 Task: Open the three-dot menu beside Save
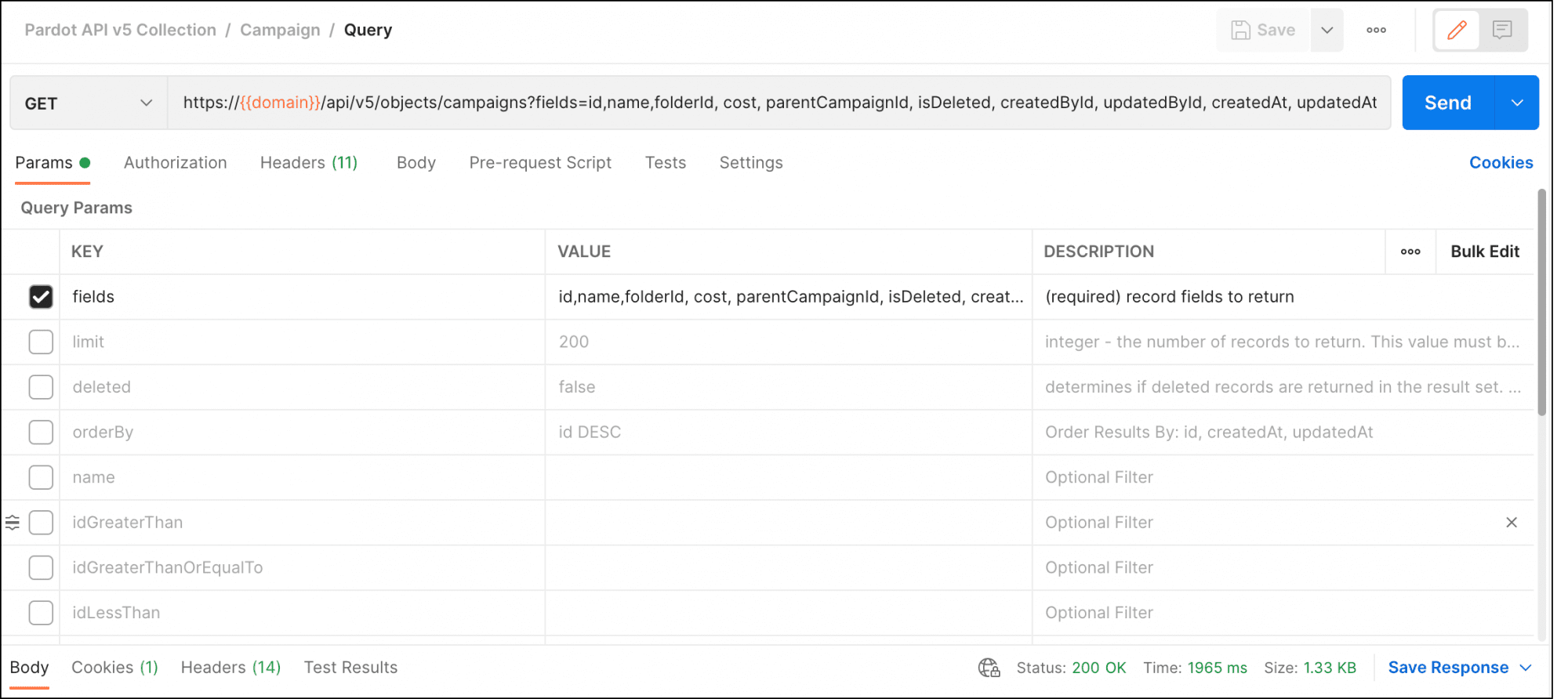click(1376, 31)
